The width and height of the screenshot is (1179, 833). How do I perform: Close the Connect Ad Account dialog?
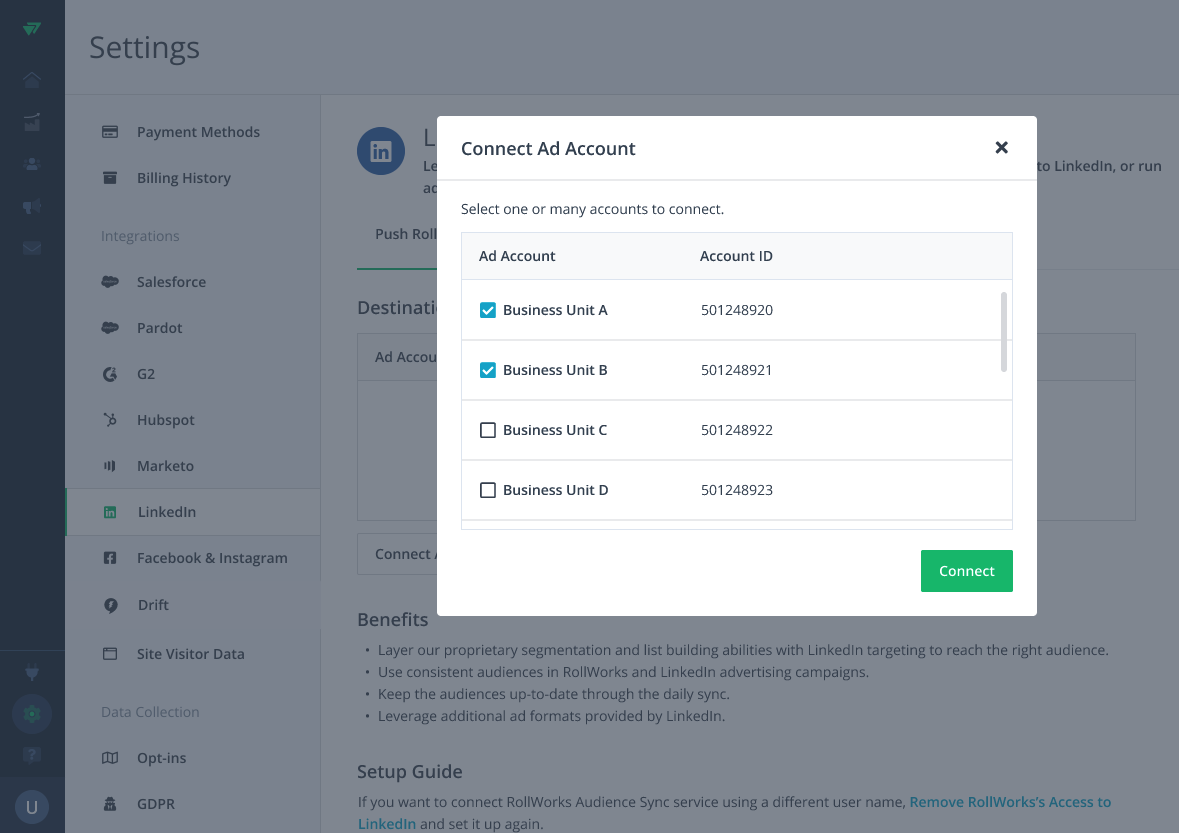1002,147
